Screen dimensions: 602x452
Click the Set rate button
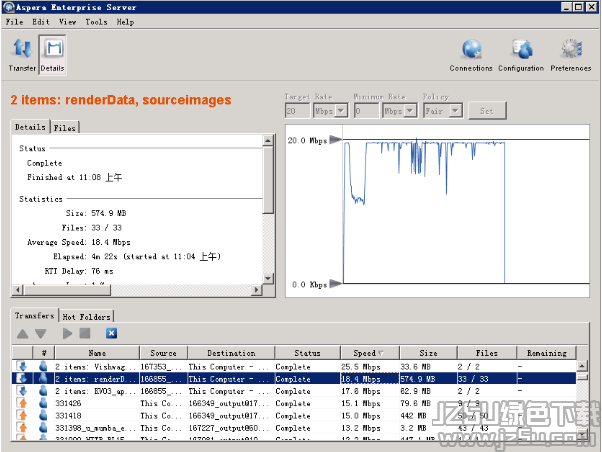coord(487,111)
